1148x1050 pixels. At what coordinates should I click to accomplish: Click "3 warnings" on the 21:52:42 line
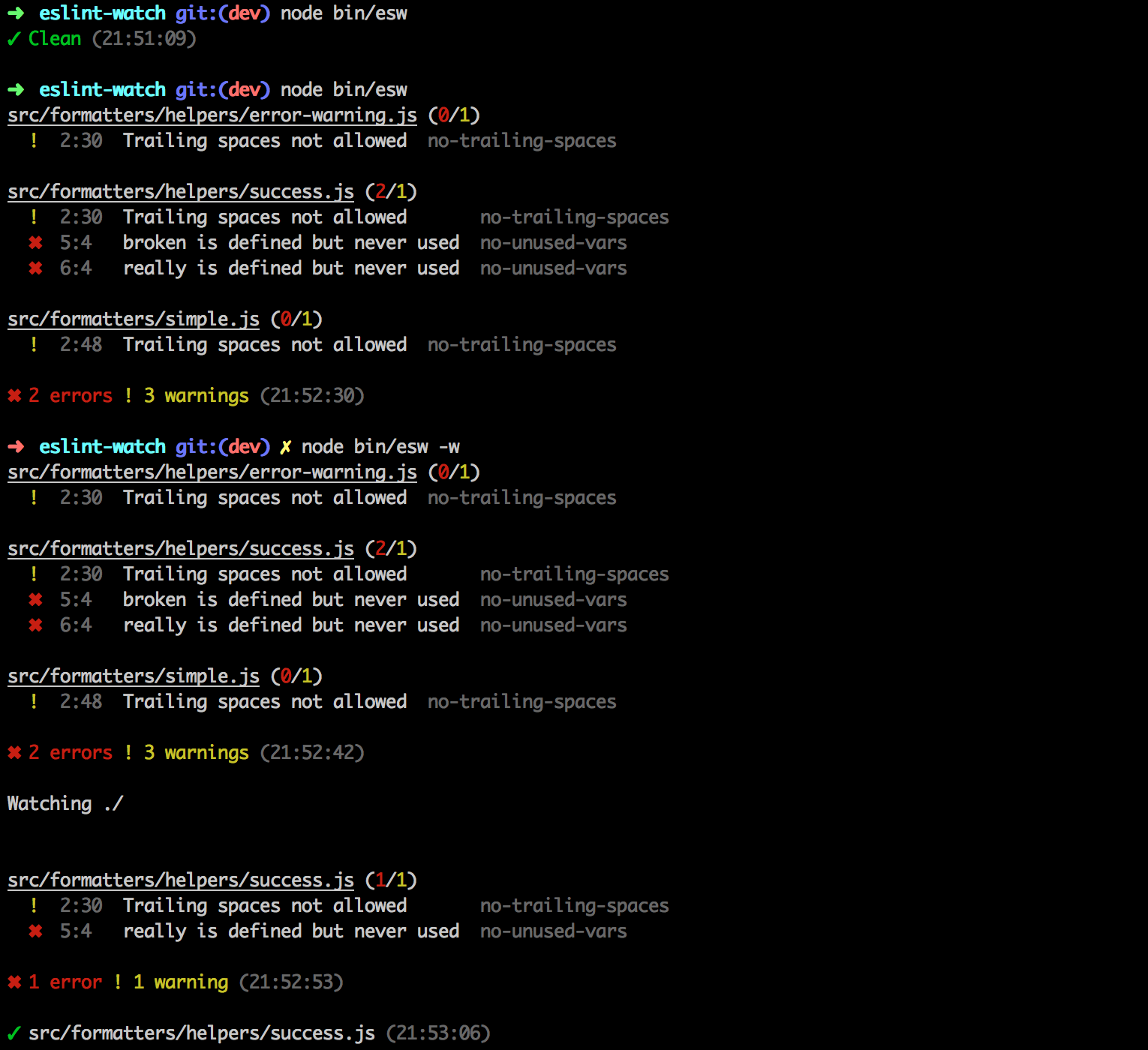pos(197,753)
